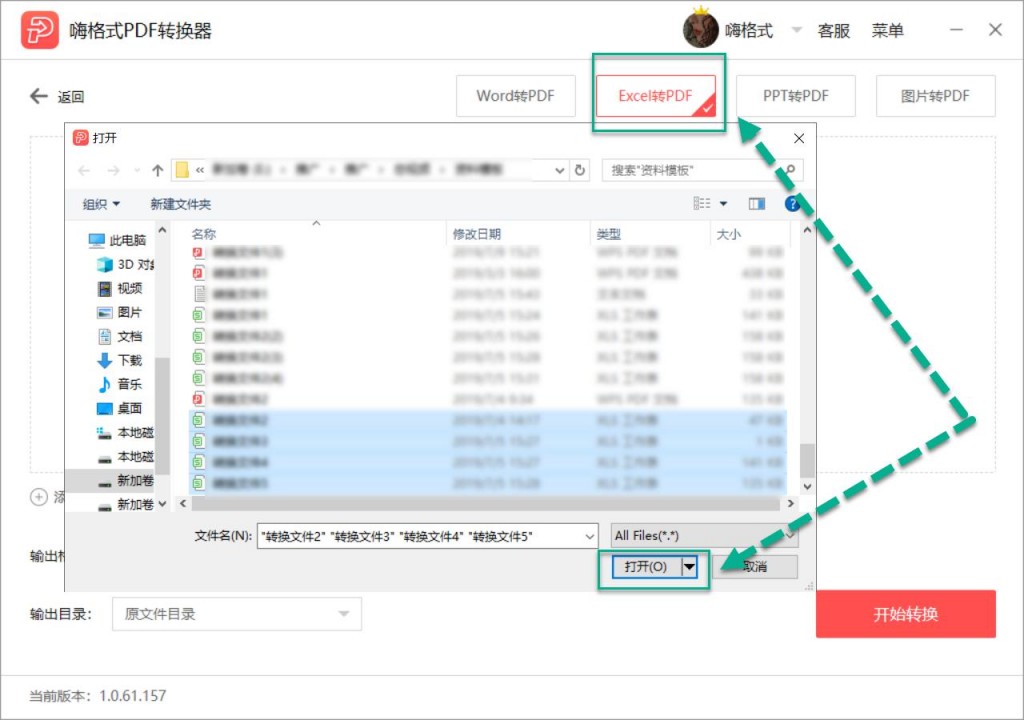Sort files by 大小 column
The height and width of the screenshot is (720, 1024).
coord(729,234)
